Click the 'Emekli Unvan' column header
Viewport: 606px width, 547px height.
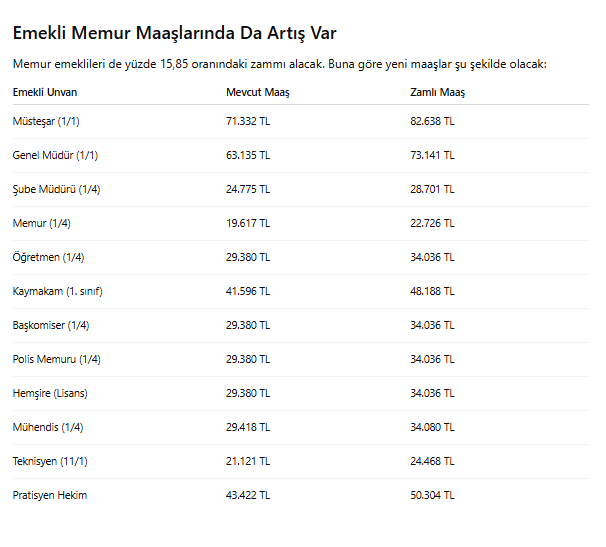(44, 92)
